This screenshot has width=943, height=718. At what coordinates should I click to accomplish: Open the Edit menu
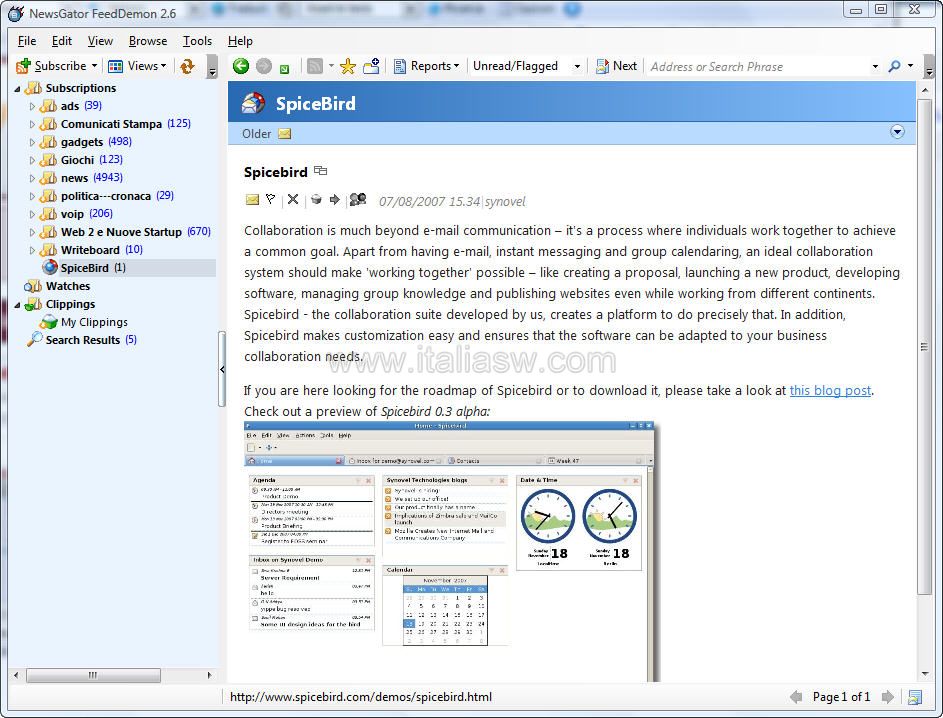tap(61, 41)
